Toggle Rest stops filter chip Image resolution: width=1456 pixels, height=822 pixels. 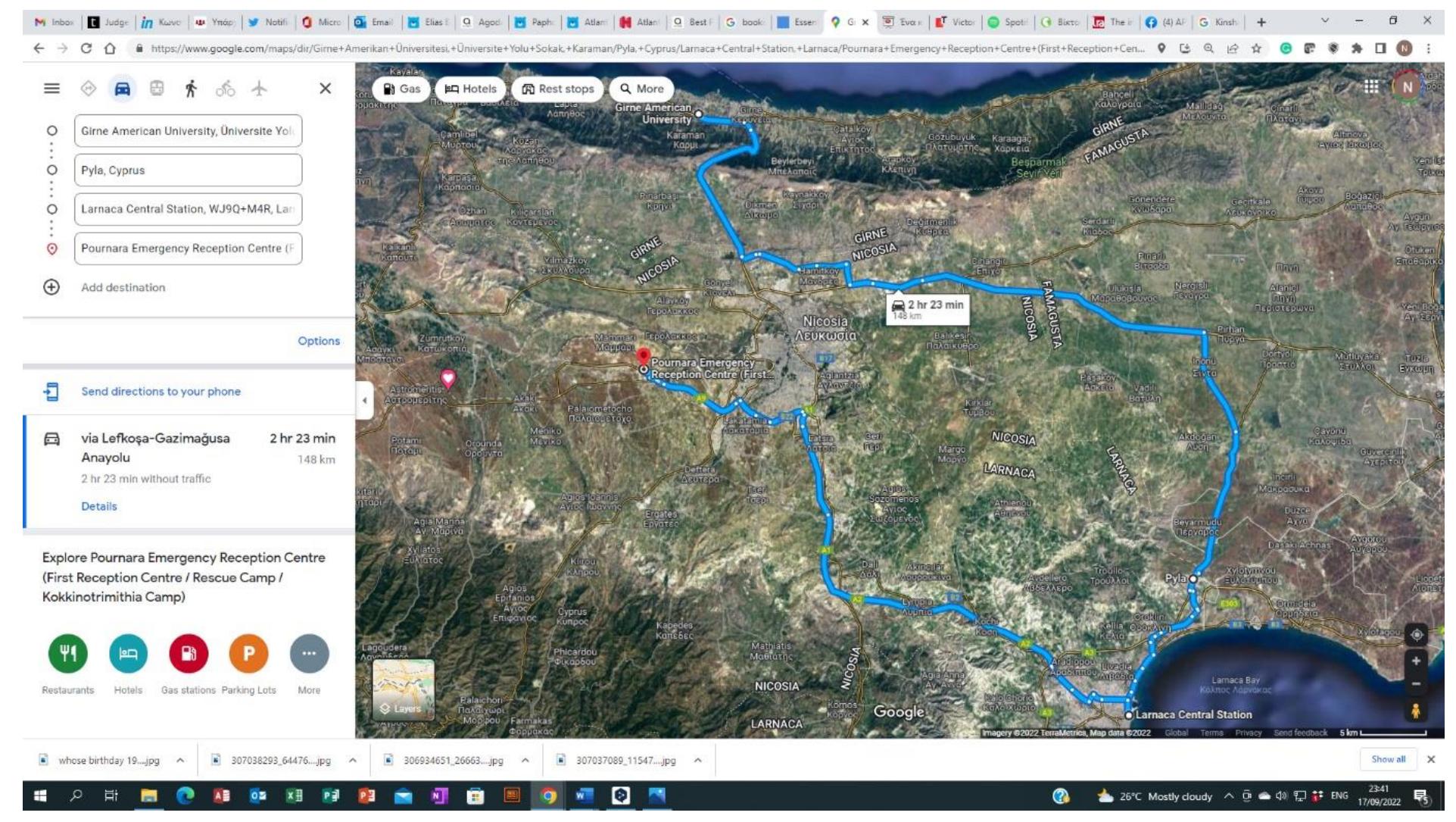(558, 89)
